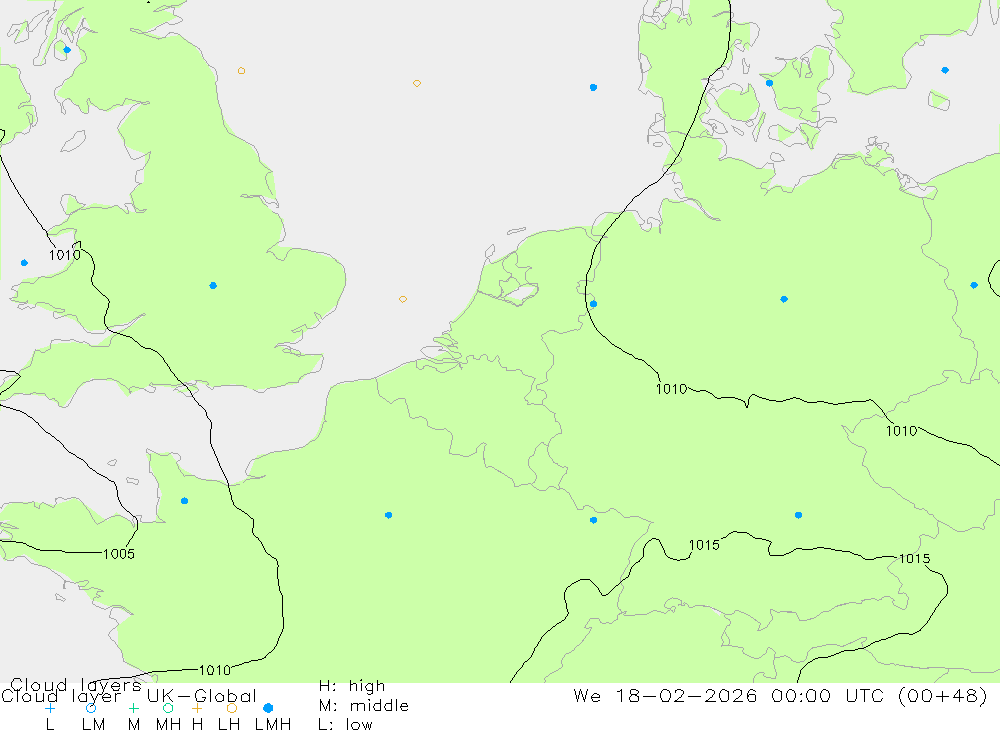1000x733 pixels.
Task: Click the green MH circle legend symbol
Action: (168, 708)
